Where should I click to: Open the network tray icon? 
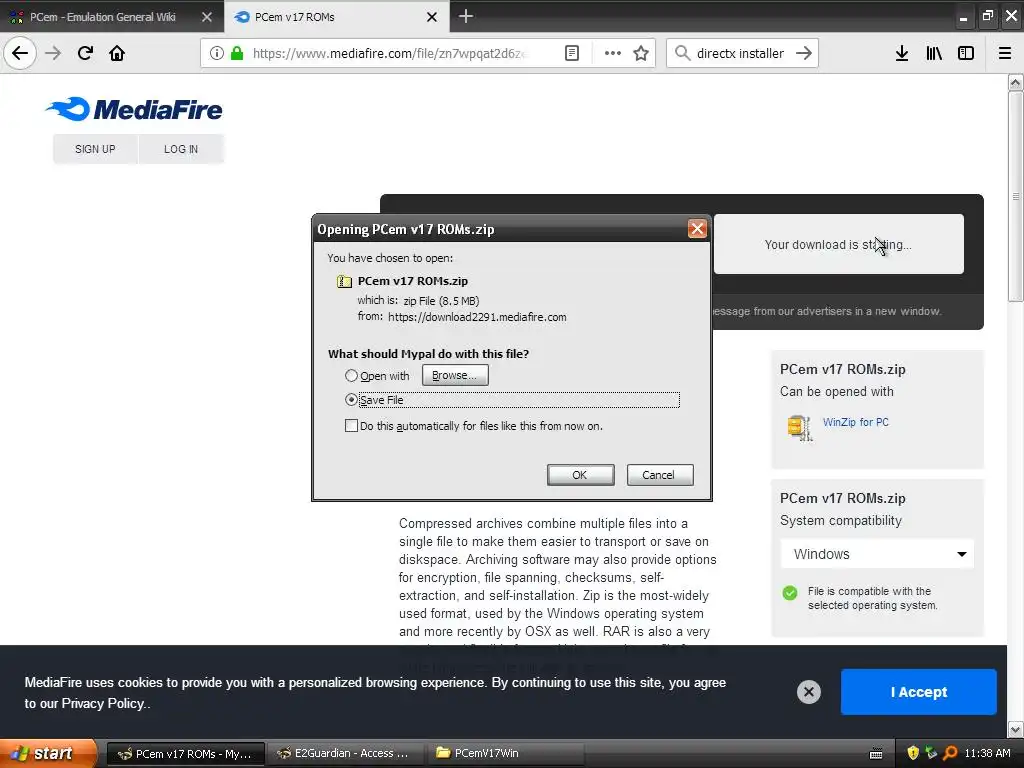click(x=931, y=753)
